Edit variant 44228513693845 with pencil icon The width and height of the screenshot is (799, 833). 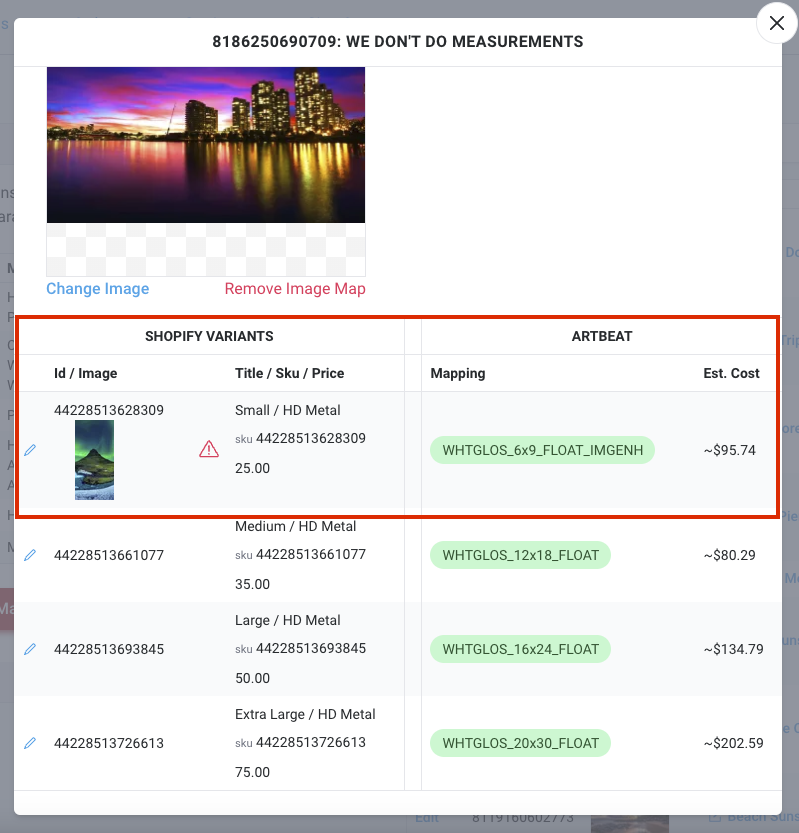[x=30, y=649]
